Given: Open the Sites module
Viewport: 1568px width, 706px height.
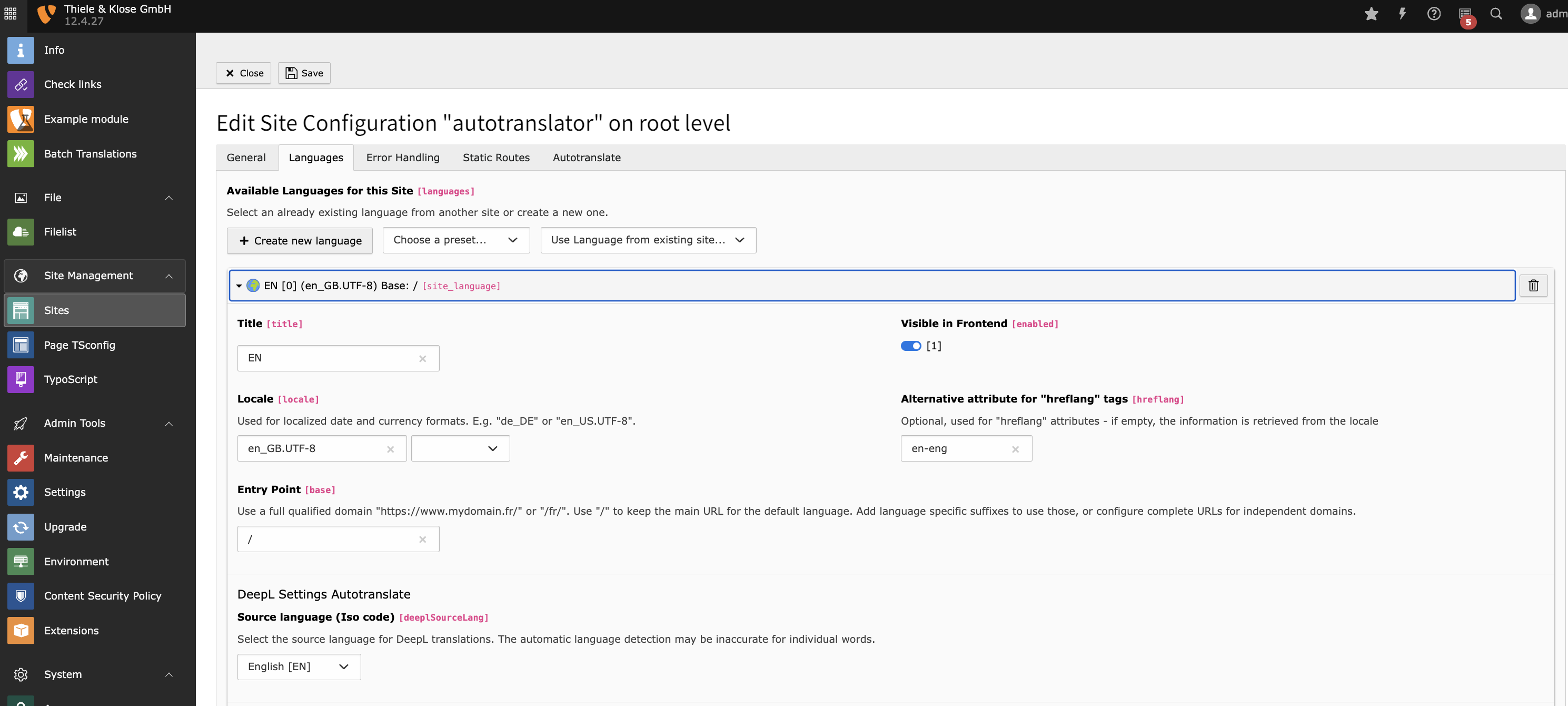Looking at the screenshot, I should click(95, 310).
